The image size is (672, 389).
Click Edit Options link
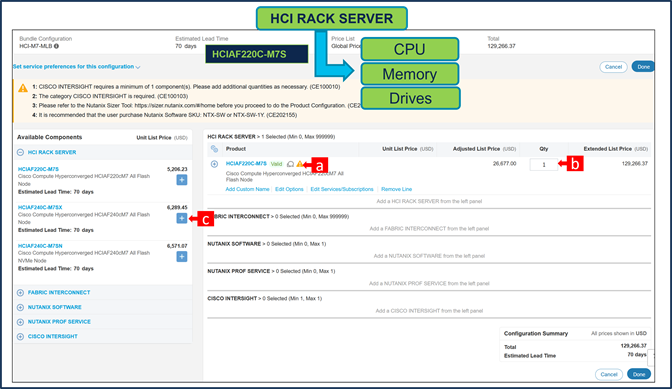click(289, 189)
